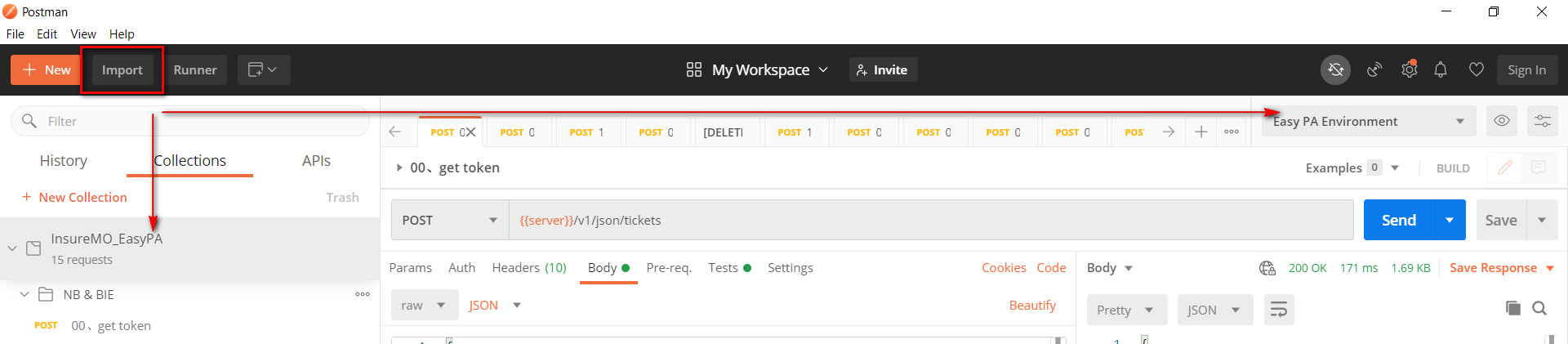
Task: Close the first POST request tab
Action: click(470, 132)
